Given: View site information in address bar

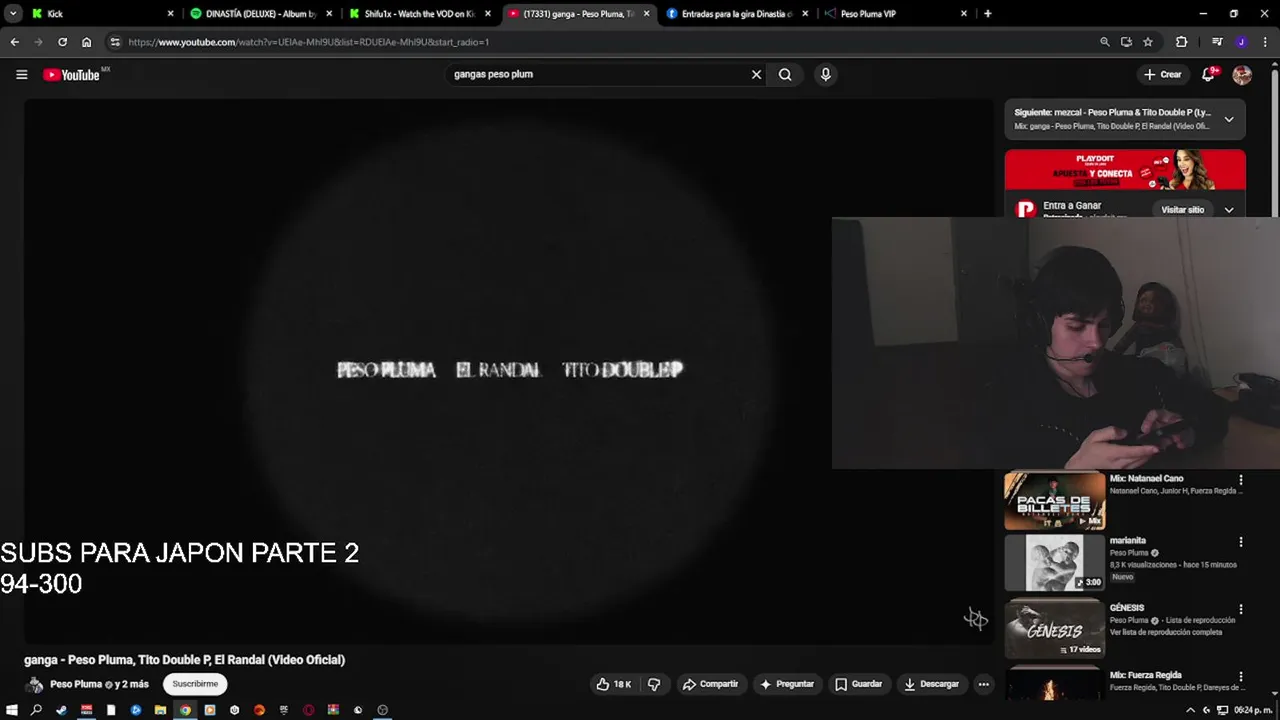Looking at the screenshot, I should click(115, 42).
